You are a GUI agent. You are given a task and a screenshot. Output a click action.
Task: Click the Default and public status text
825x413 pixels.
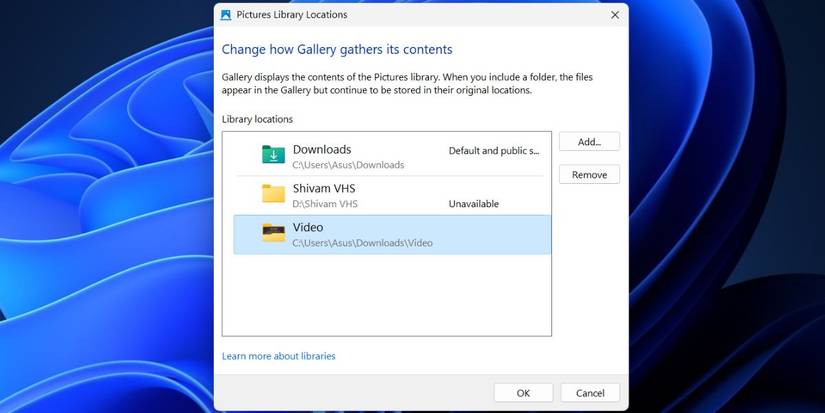(x=494, y=151)
